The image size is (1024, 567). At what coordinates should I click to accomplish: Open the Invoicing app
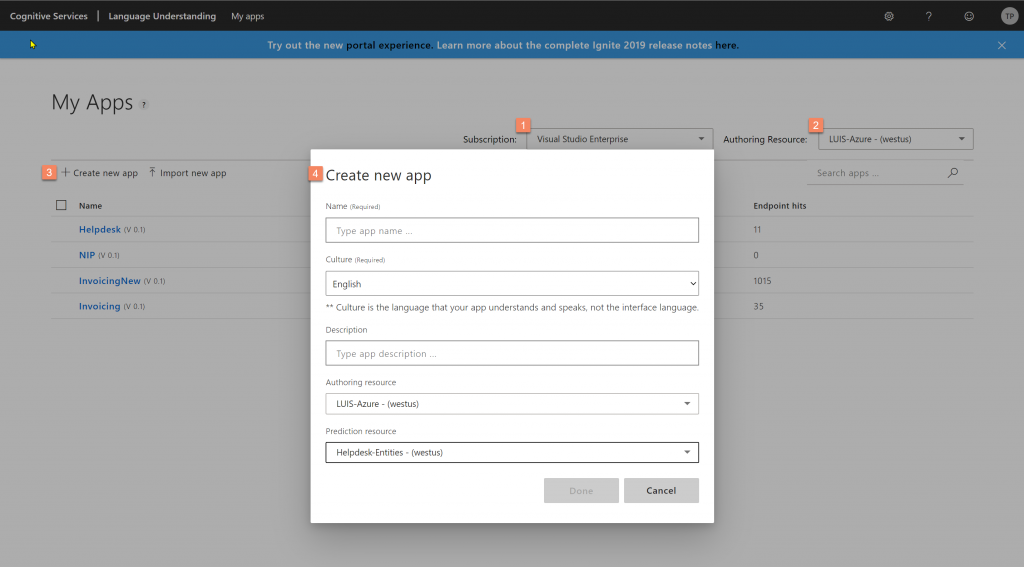click(x=99, y=306)
